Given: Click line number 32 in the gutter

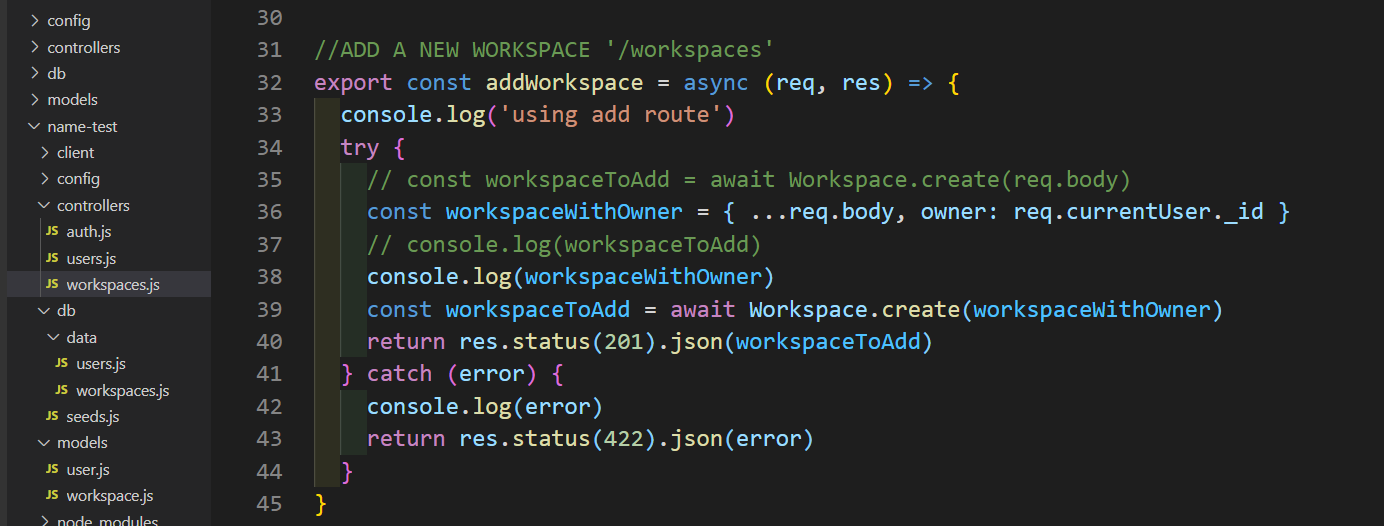Looking at the screenshot, I should (x=269, y=82).
